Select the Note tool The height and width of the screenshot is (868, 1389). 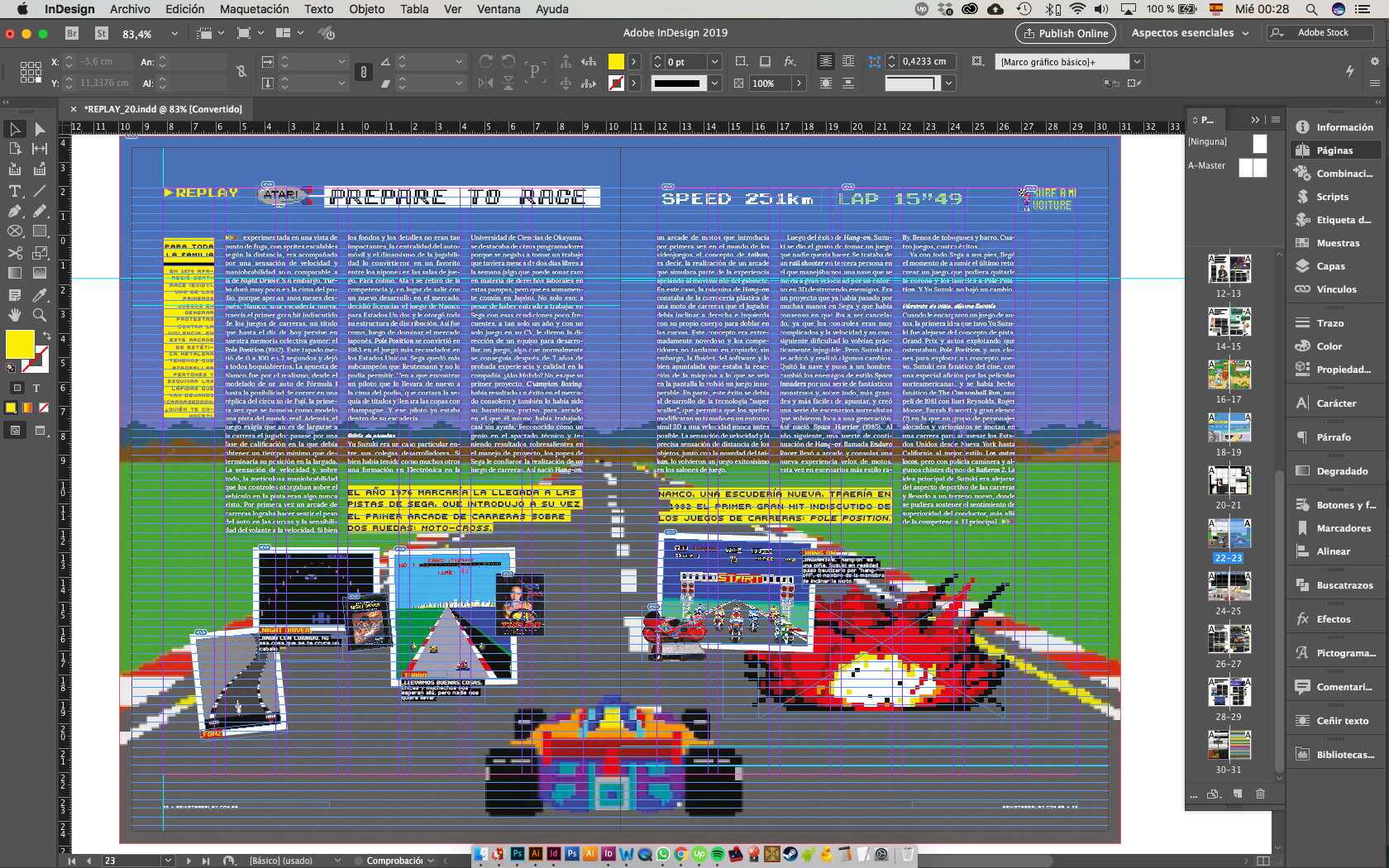point(15,294)
